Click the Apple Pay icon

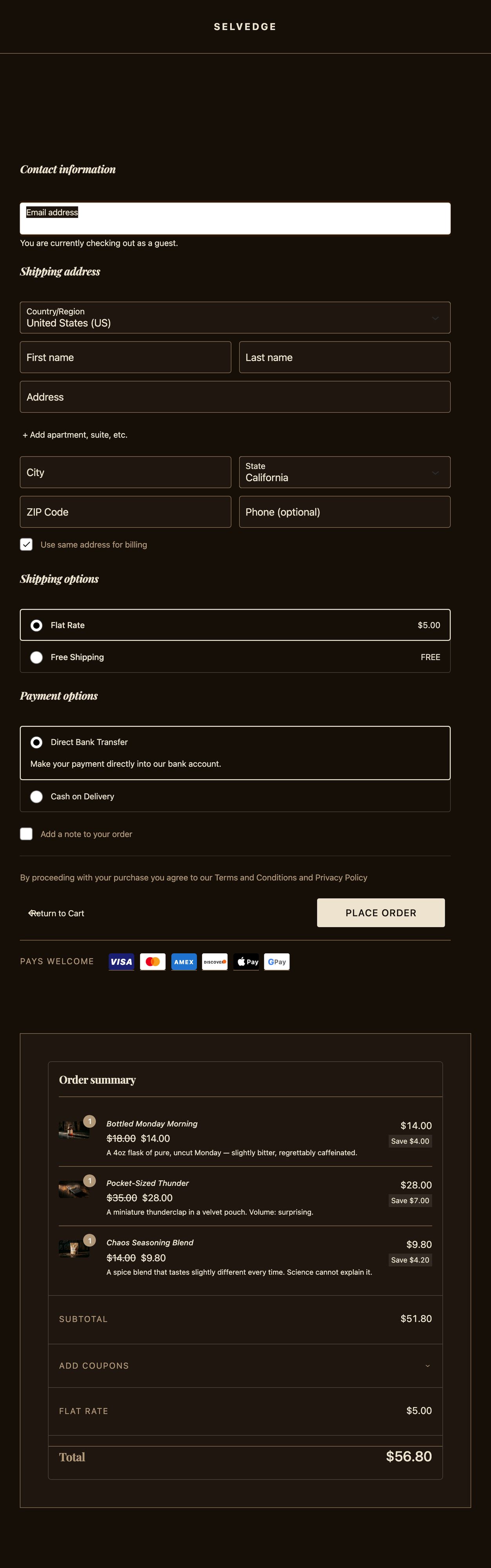(246, 961)
